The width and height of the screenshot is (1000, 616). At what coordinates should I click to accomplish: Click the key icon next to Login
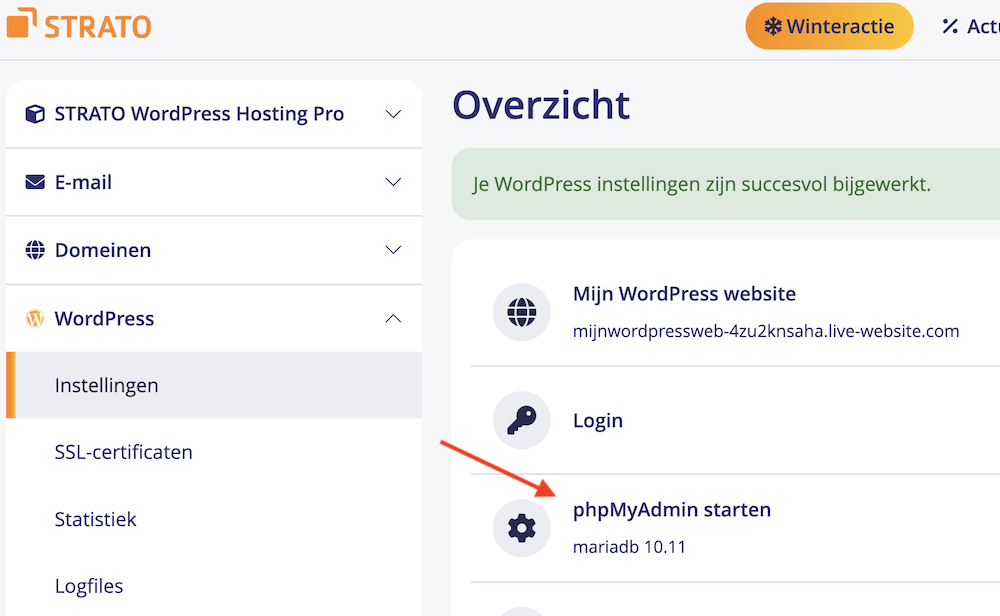coord(521,420)
